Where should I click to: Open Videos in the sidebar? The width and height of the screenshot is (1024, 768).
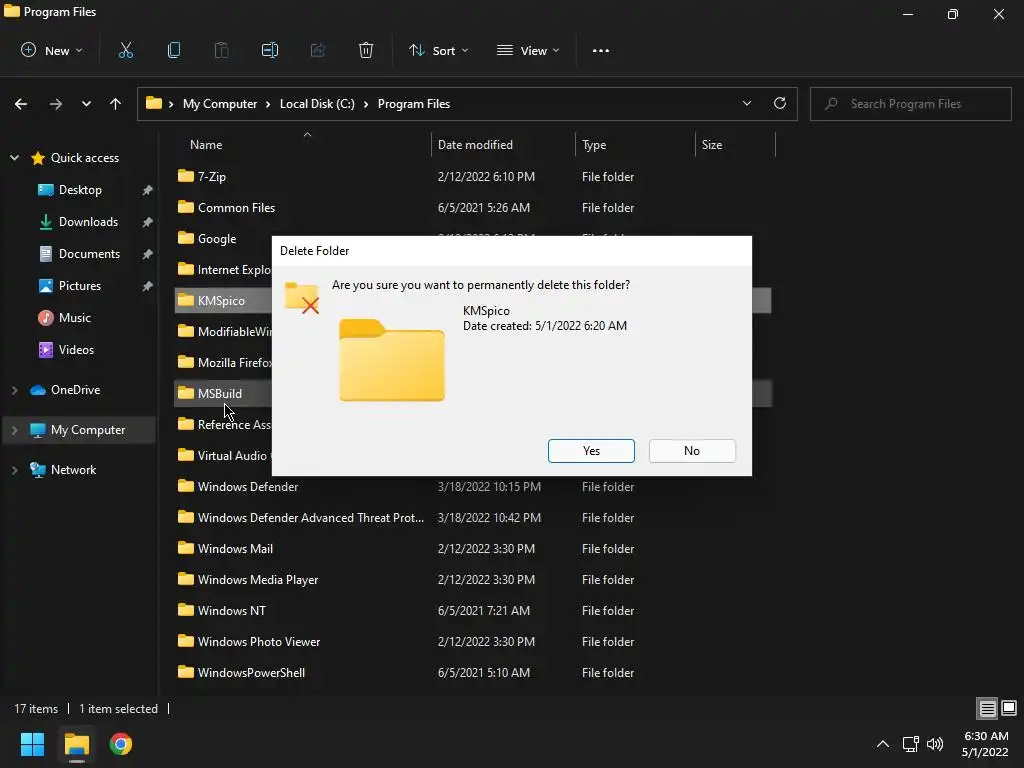[76, 349]
